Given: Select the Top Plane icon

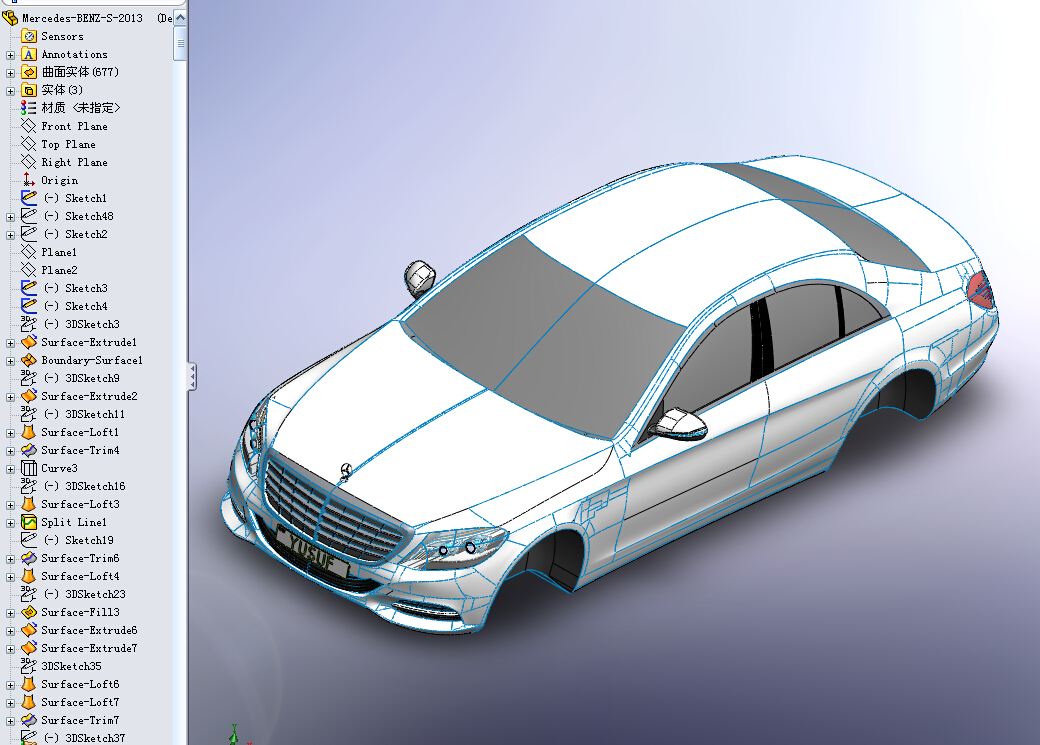Looking at the screenshot, I should click(29, 144).
